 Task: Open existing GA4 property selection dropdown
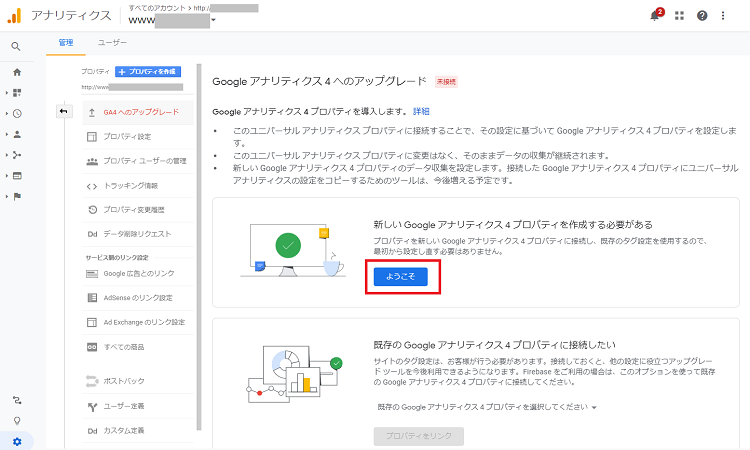pyautogui.click(x=487, y=407)
